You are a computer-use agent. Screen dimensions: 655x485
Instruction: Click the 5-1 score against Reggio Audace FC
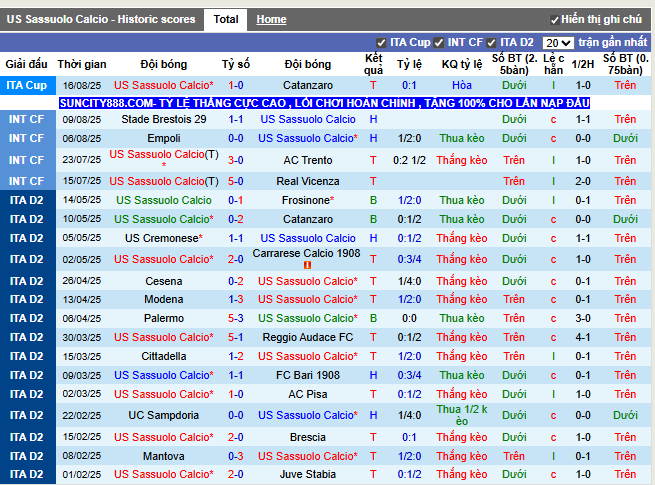coord(236,338)
